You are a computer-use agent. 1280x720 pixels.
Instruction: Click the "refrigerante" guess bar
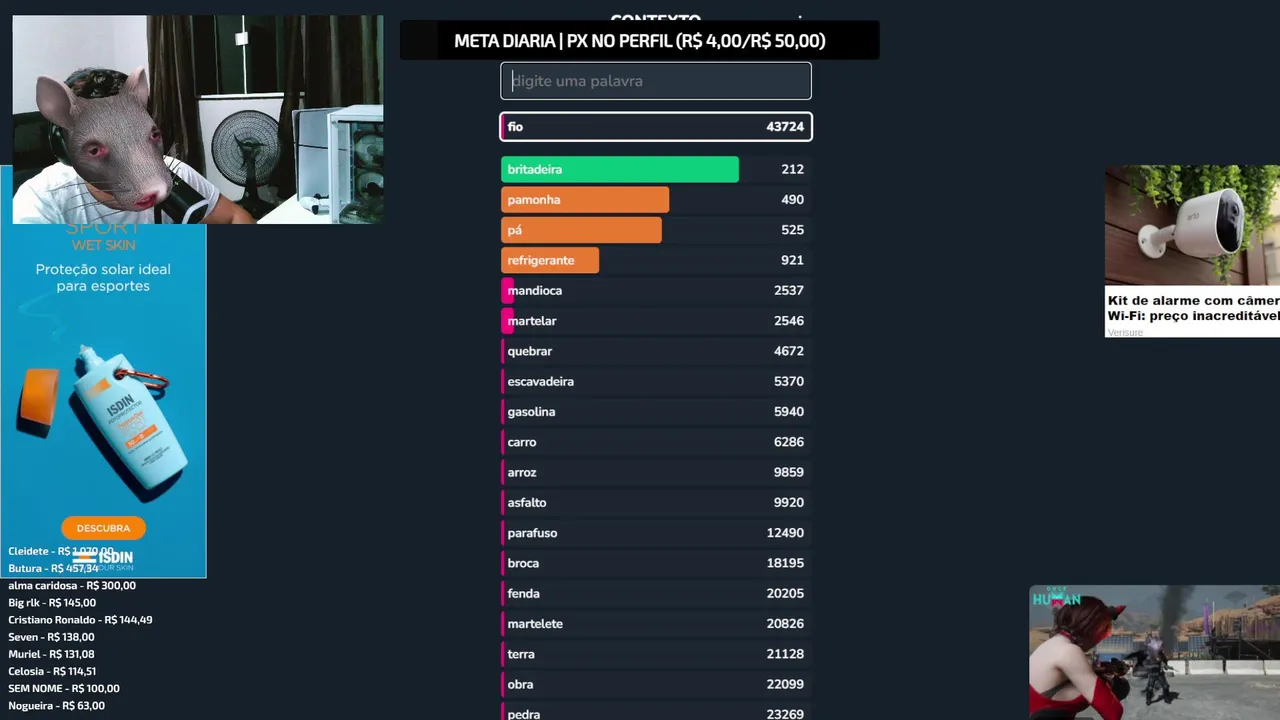pyautogui.click(x=550, y=260)
